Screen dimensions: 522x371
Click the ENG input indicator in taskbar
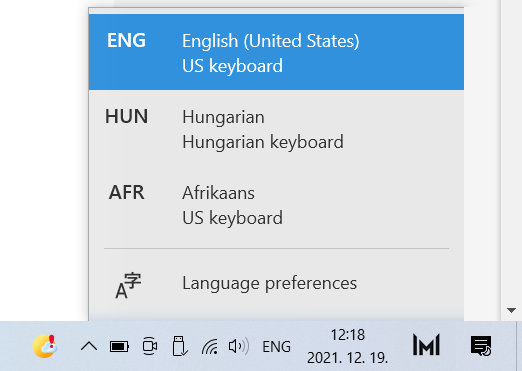(x=276, y=347)
